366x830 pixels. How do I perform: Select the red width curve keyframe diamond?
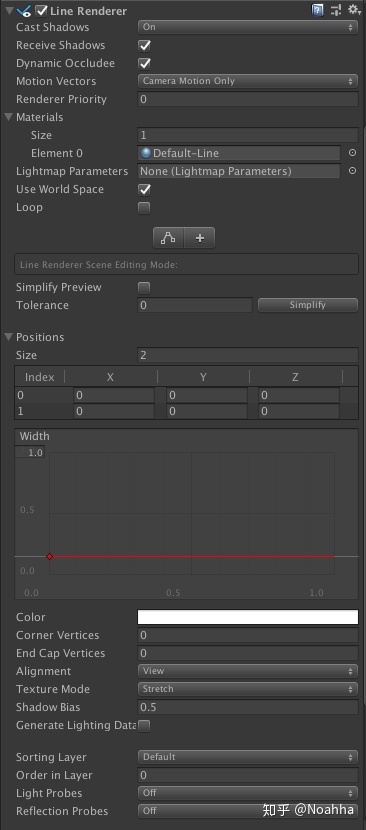49,556
